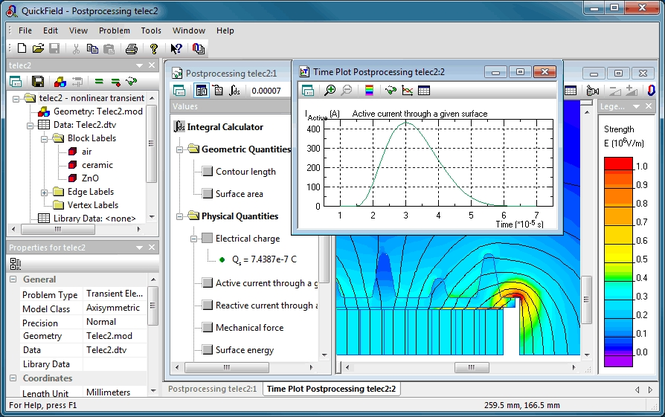Screen dimensions: 665x417
Task: Toggle the Surface energy checkbox
Action: point(207,350)
